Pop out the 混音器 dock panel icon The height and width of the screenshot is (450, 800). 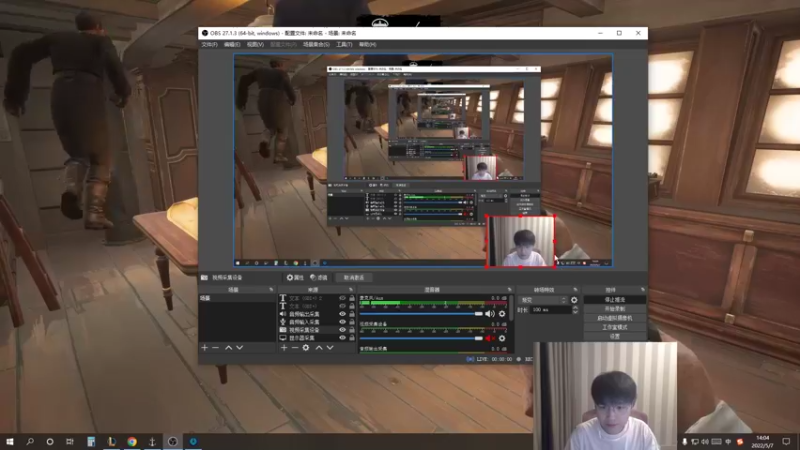coord(509,290)
